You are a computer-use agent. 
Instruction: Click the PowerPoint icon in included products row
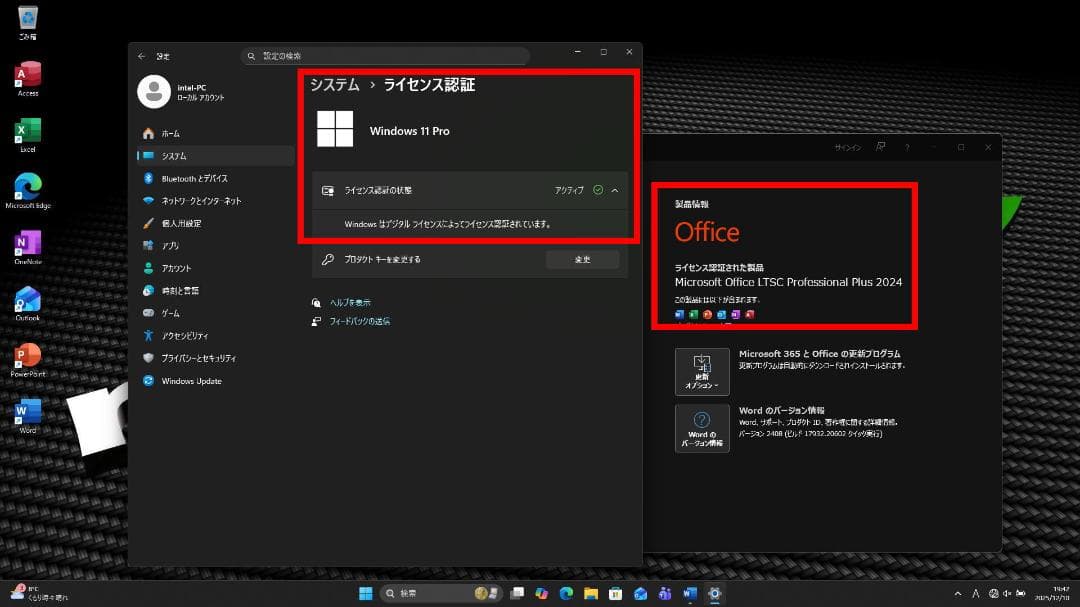[708, 314]
